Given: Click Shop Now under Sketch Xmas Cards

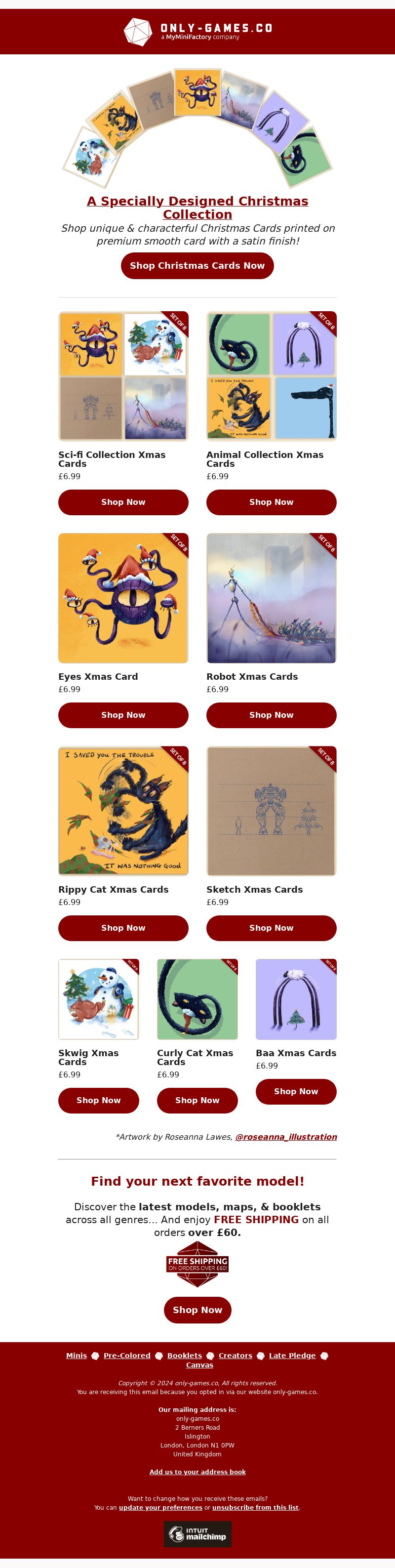Looking at the screenshot, I should 272,928.
